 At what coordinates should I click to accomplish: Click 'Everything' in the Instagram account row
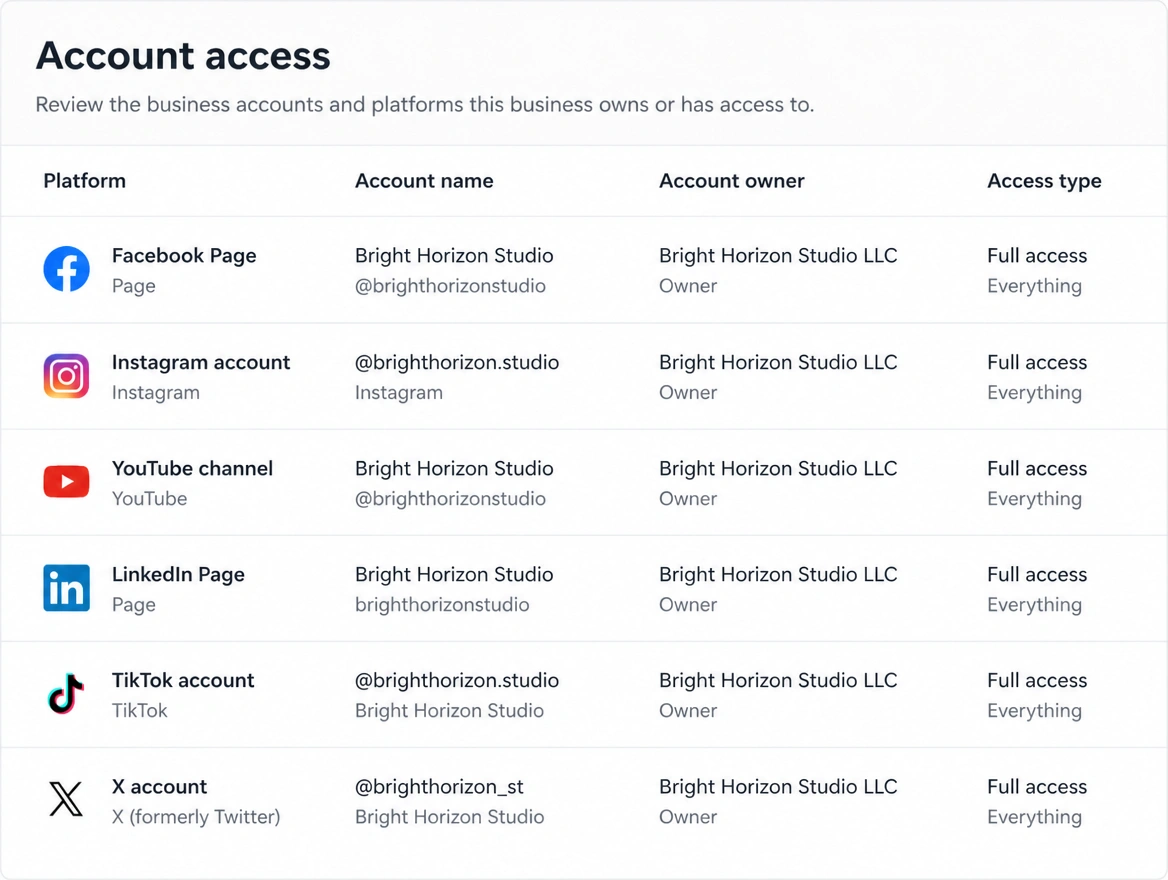[x=1035, y=393]
